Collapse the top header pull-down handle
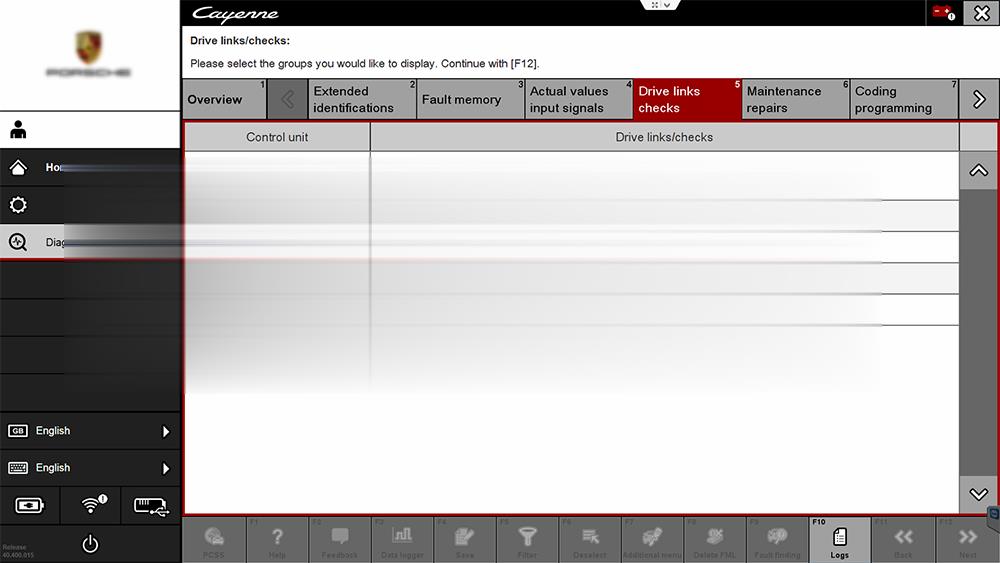1000x563 pixels. click(661, 5)
